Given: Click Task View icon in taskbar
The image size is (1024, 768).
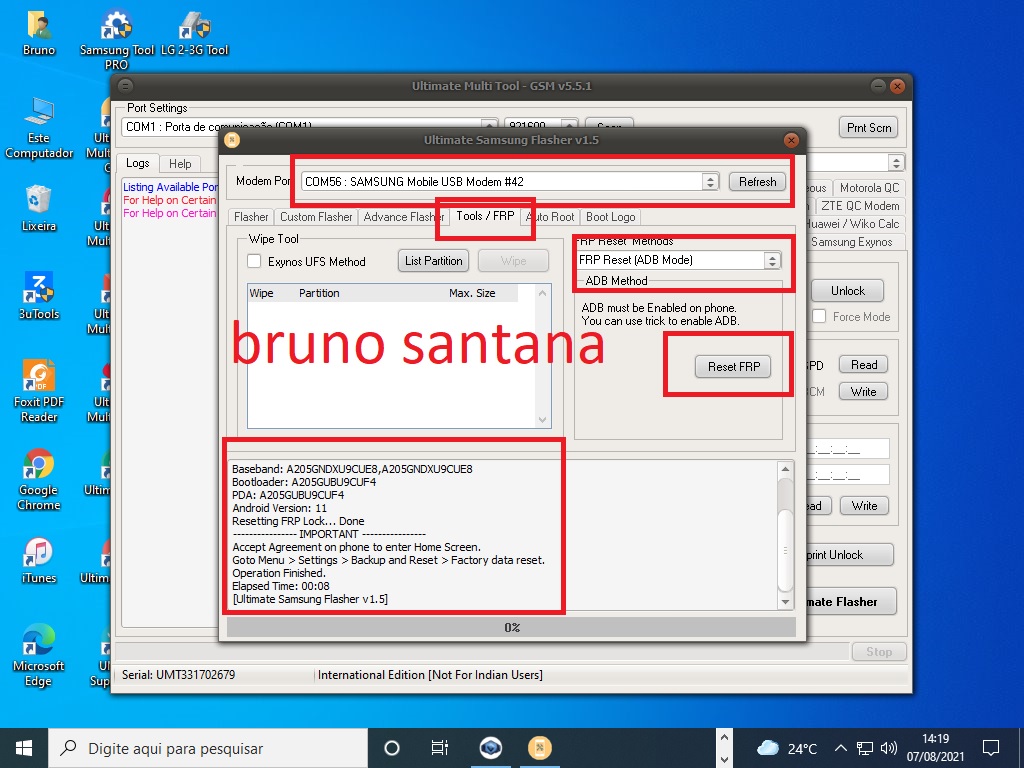Looking at the screenshot, I should point(439,748).
